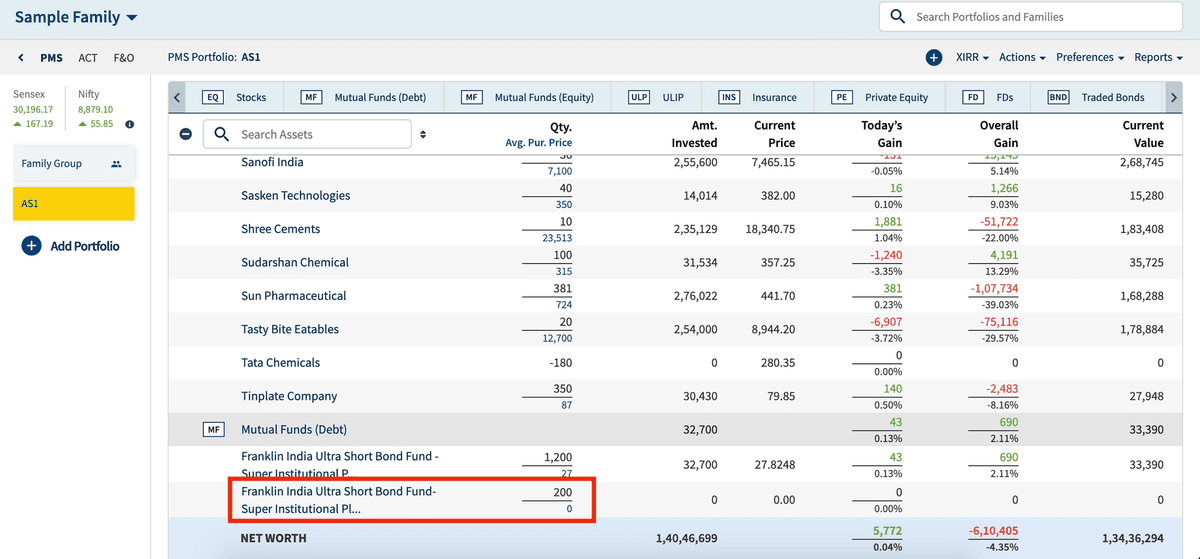This screenshot has width=1200, height=559.
Task: Click the collapse-all minus icon beside search
Action: pos(186,134)
